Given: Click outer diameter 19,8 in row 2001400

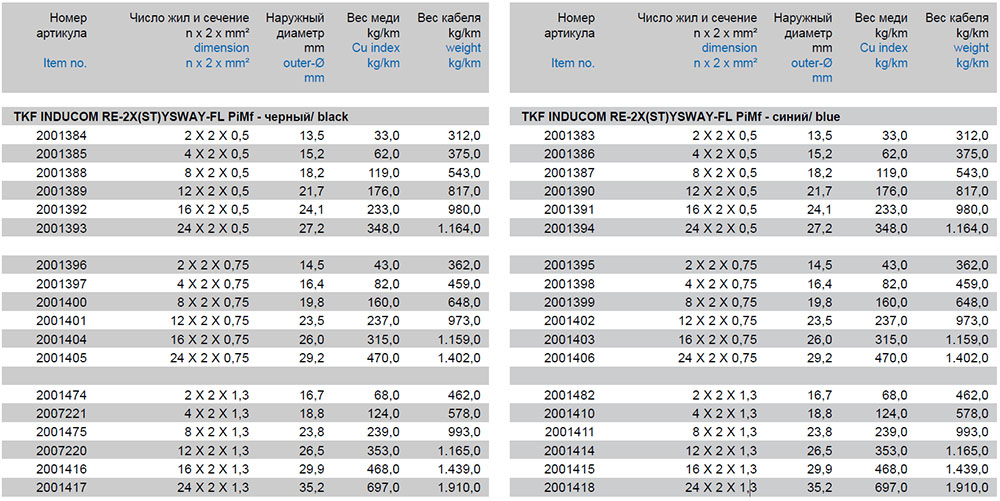Looking at the screenshot, I should click(311, 302).
